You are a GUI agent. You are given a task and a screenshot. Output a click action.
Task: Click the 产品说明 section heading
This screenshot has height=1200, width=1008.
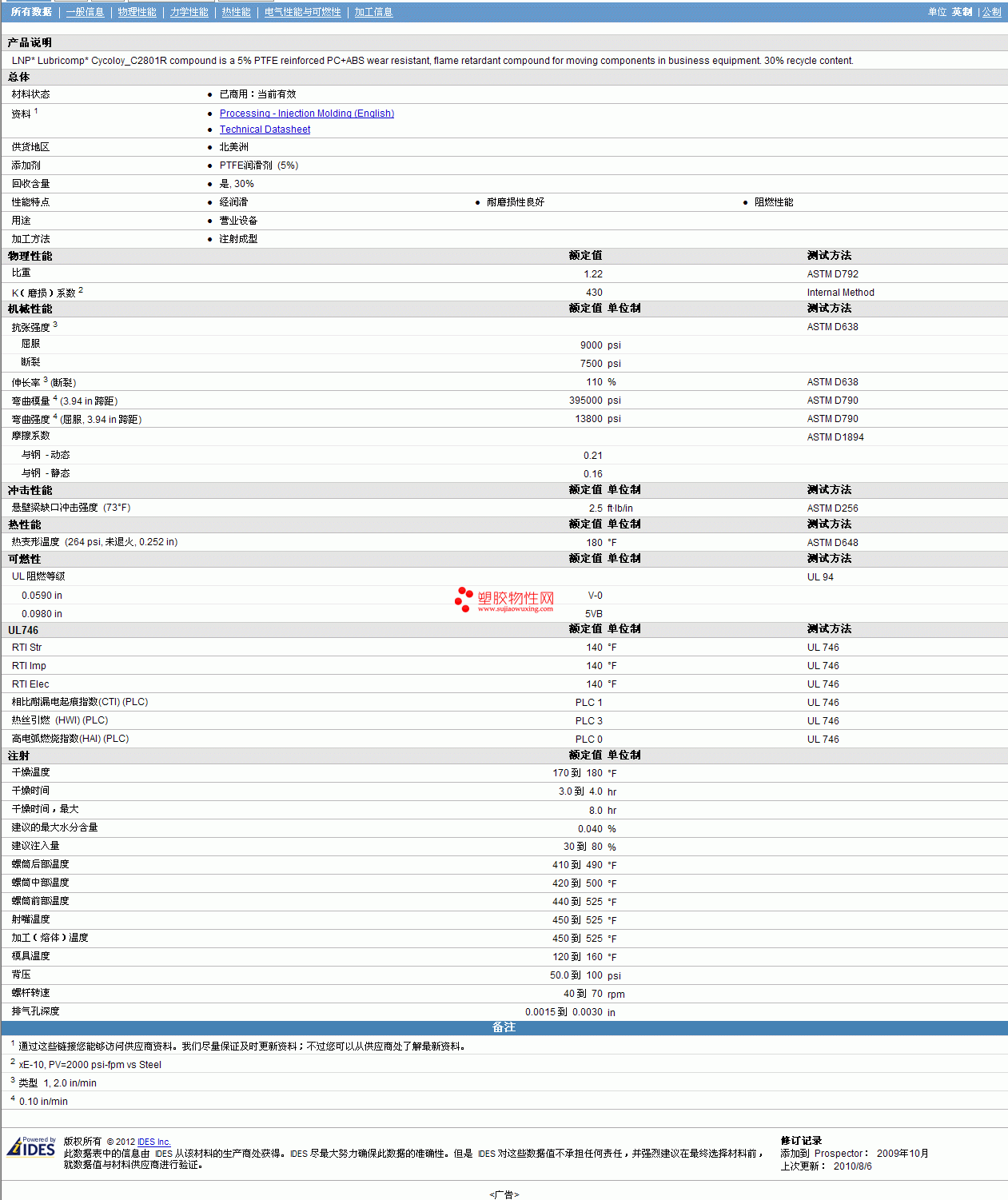(x=30, y=42)
